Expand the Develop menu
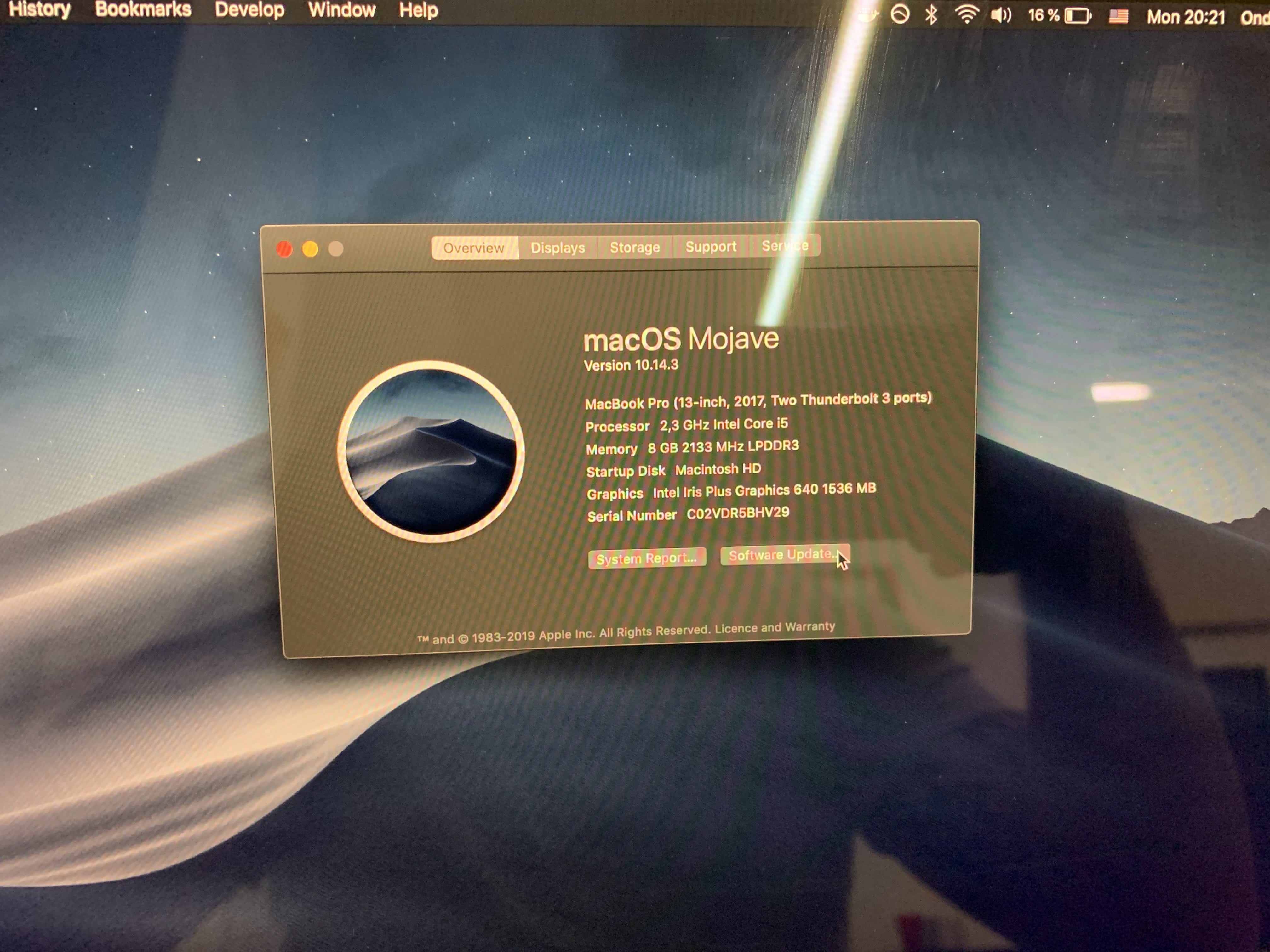1270x952 pixels. tap(249, 10)
